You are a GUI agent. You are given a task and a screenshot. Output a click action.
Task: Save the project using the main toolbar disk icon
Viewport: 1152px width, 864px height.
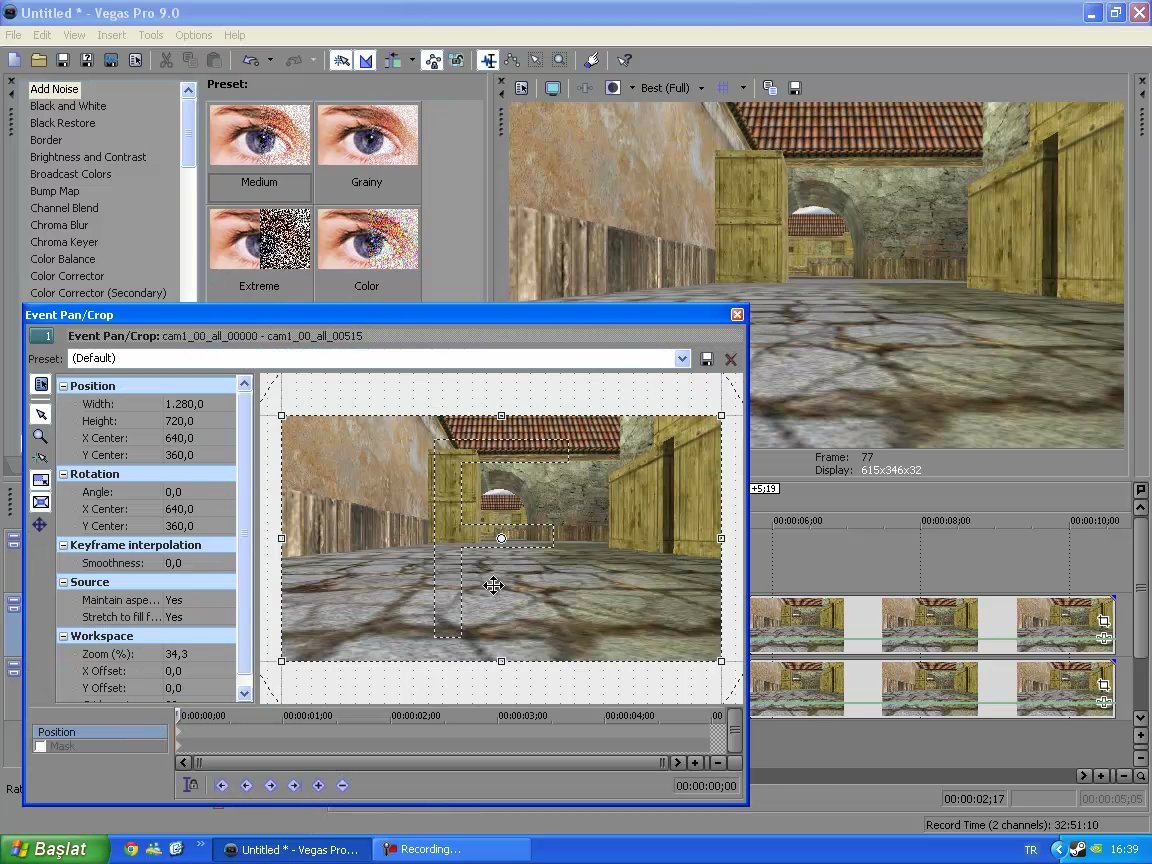[63, 60]
